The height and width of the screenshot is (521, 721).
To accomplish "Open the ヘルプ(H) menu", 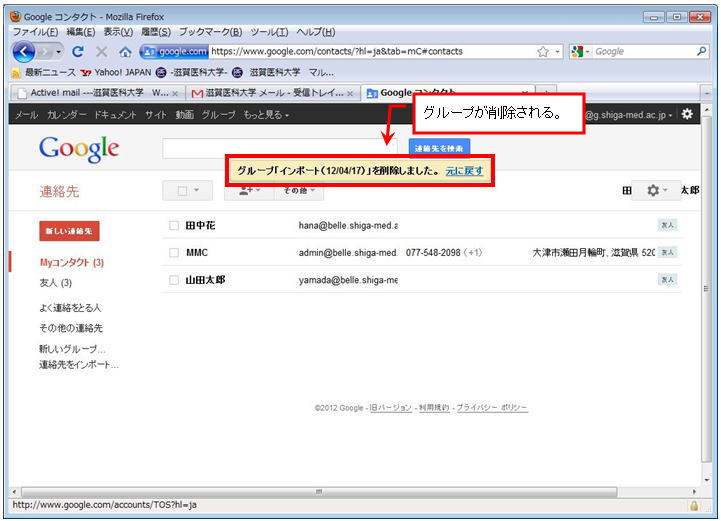I will pyautogui.click(x=315, y=32).
